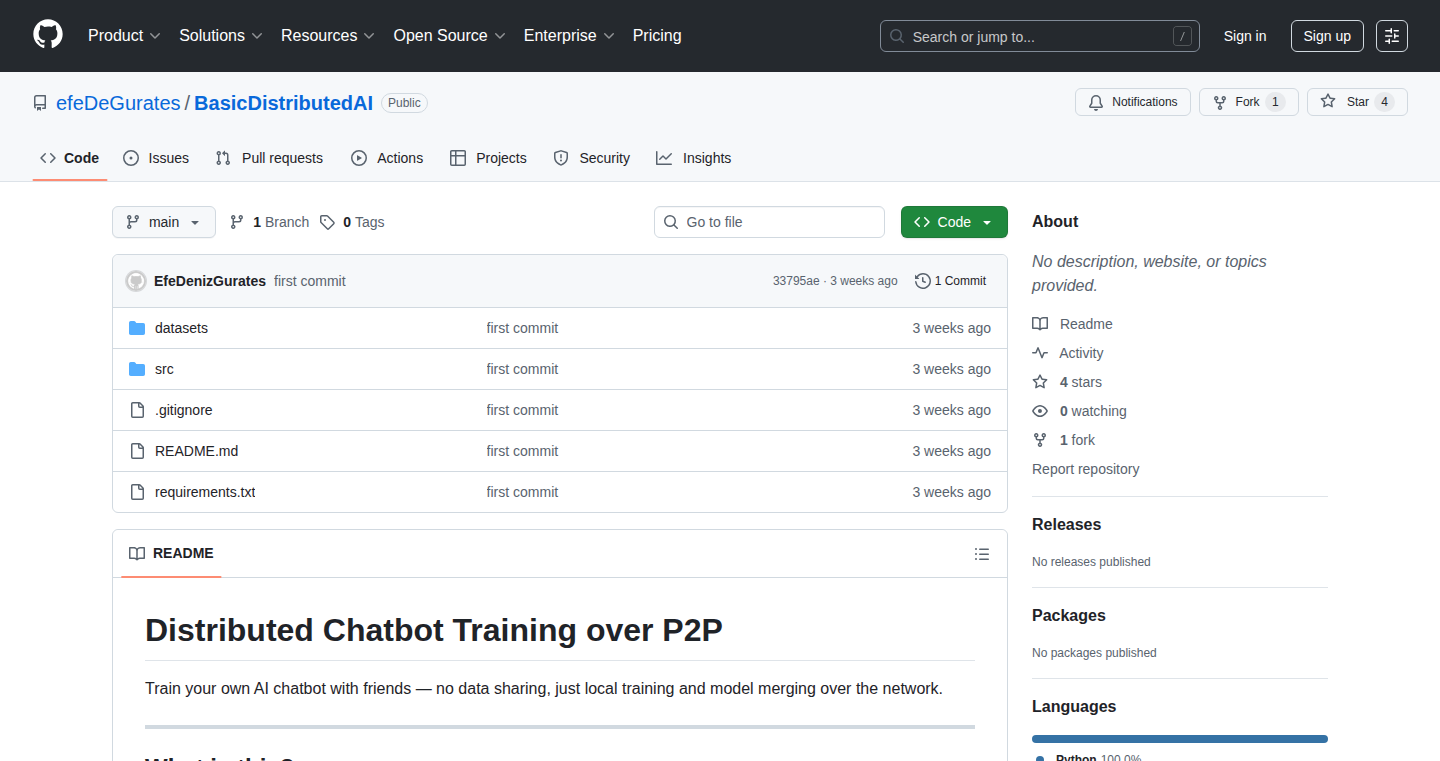Click Report repository

(x=1085, y=469)
